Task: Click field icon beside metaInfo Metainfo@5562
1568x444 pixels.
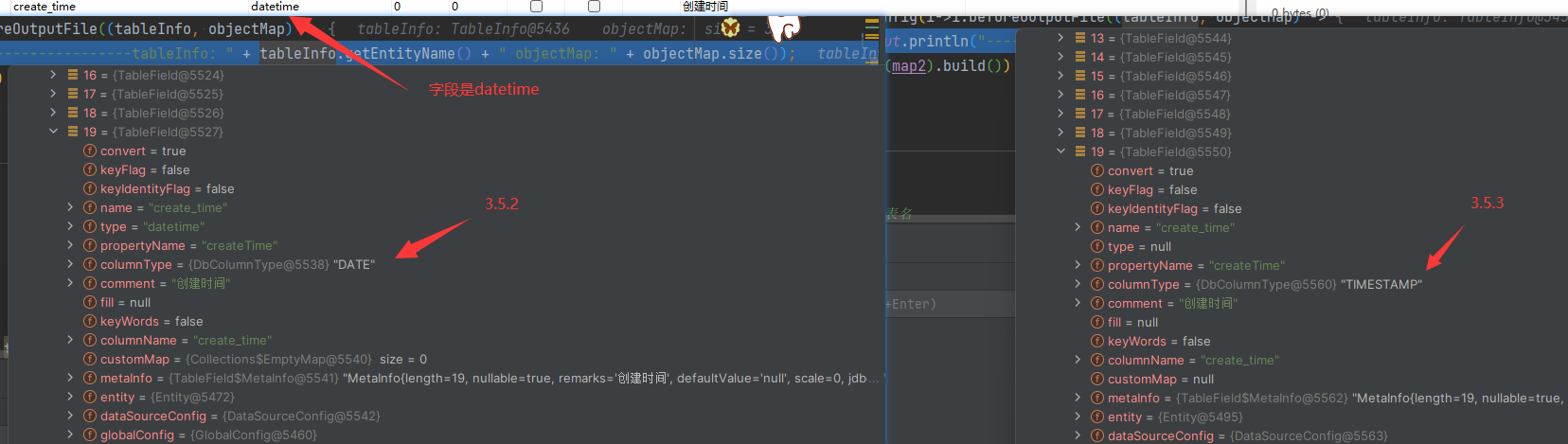Action: (x=1097, y=398)
